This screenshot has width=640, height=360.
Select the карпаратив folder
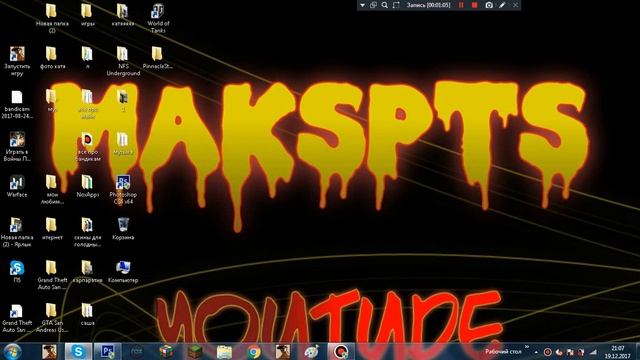87,271
